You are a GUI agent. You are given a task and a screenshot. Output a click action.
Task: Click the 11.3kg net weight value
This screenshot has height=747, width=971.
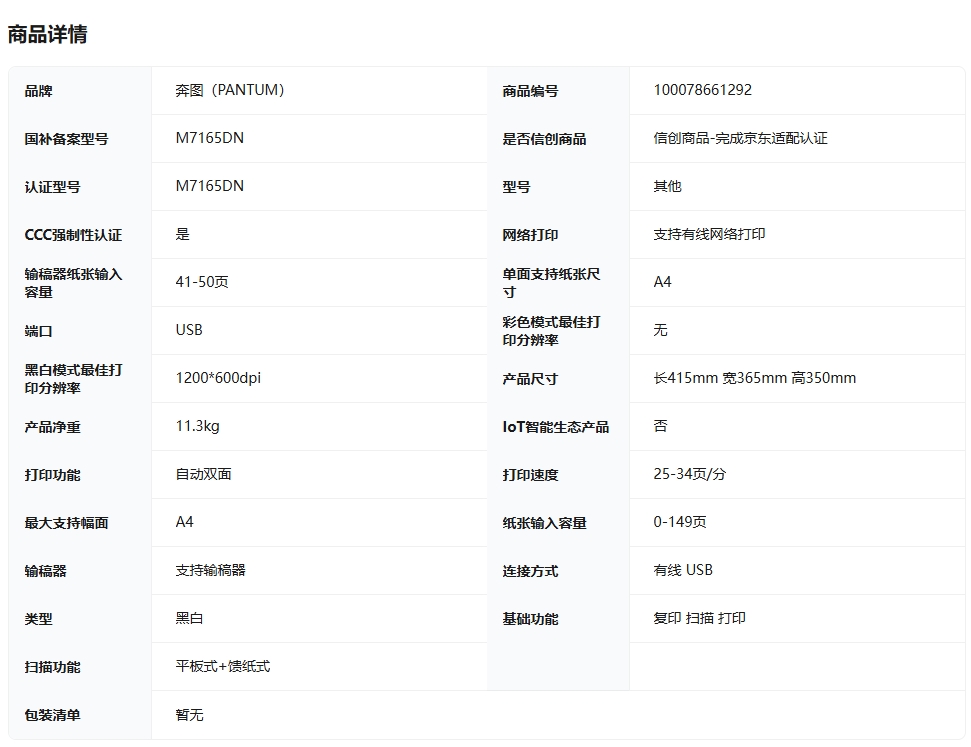197,426
